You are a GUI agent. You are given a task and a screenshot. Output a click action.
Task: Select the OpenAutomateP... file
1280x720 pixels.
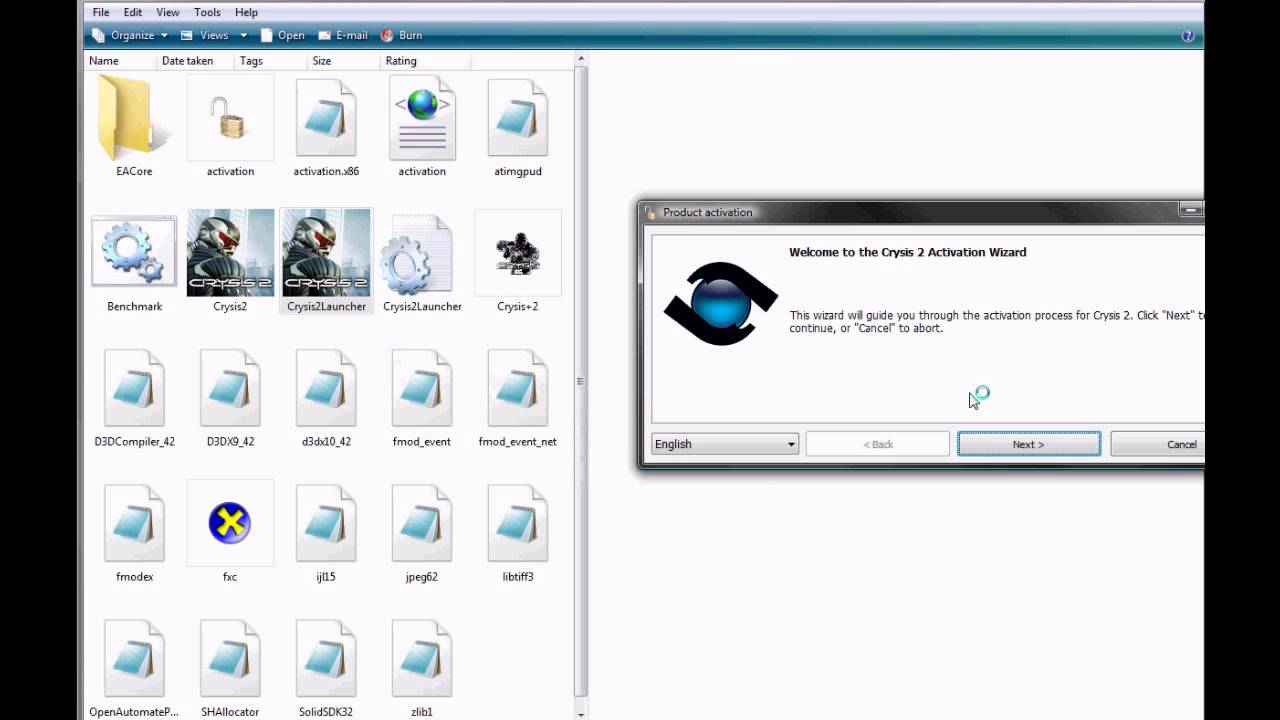(x=134, y=667)
